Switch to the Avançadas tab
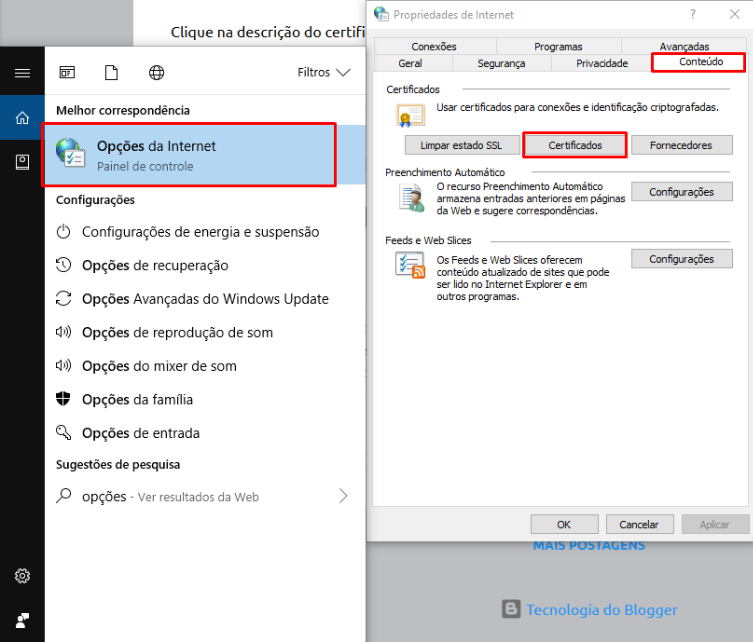The width and height of the screenshot is (753, 642). coord(684,46)
